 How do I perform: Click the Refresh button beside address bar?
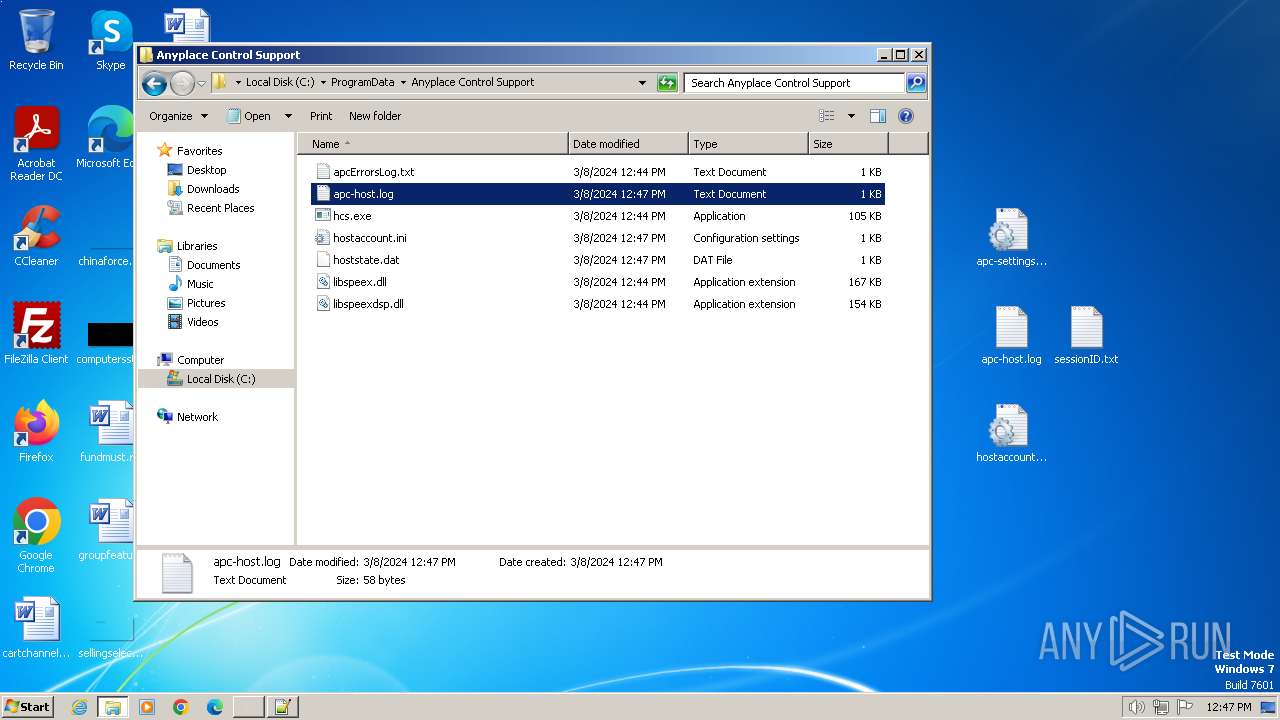(667, 83)
